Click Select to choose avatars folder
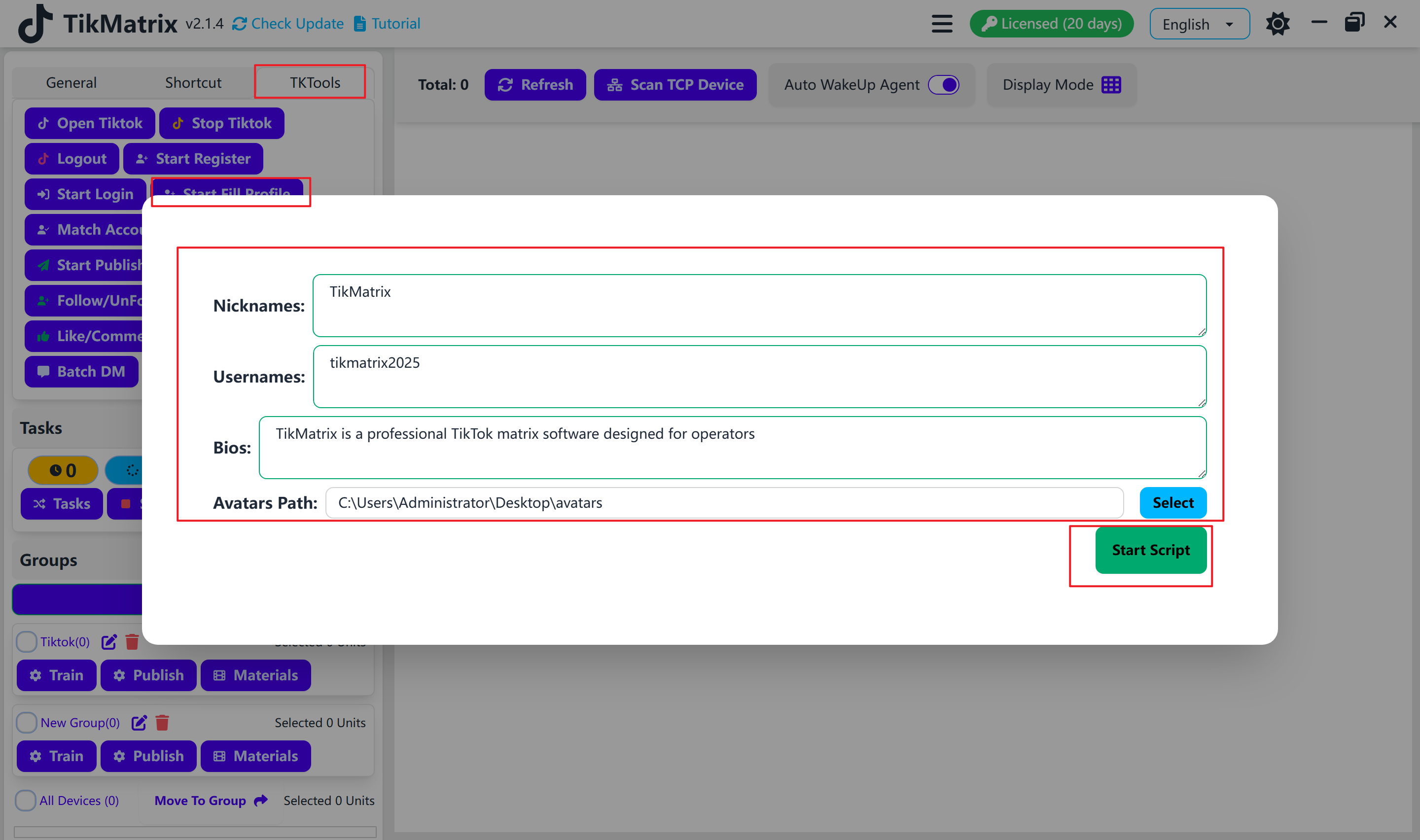This screenshot has width=1420, height=840. click(x=1172, y=503)
